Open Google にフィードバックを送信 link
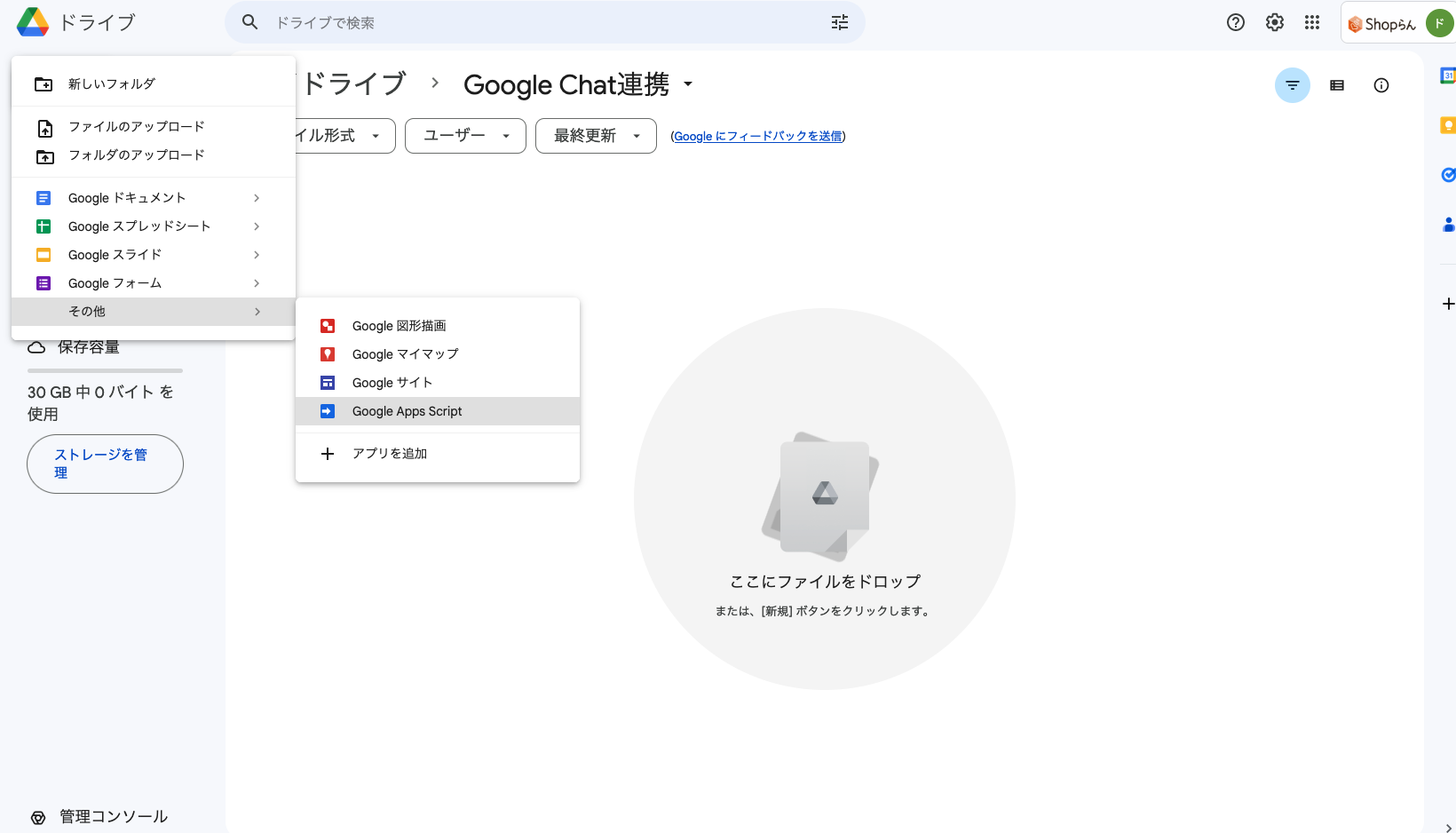 757,136
